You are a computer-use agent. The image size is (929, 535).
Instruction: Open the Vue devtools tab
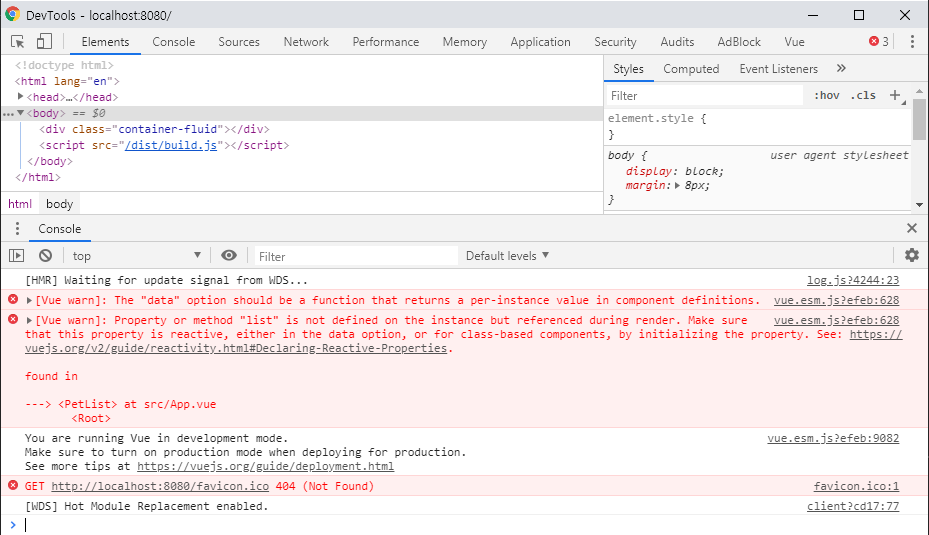[x=795, y=42]
